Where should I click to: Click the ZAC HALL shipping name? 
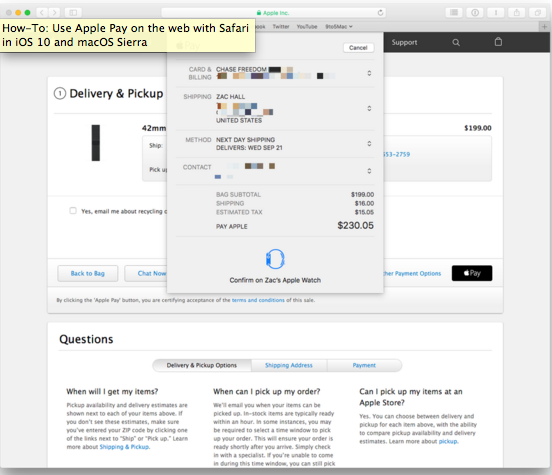(x=230, y=96)
